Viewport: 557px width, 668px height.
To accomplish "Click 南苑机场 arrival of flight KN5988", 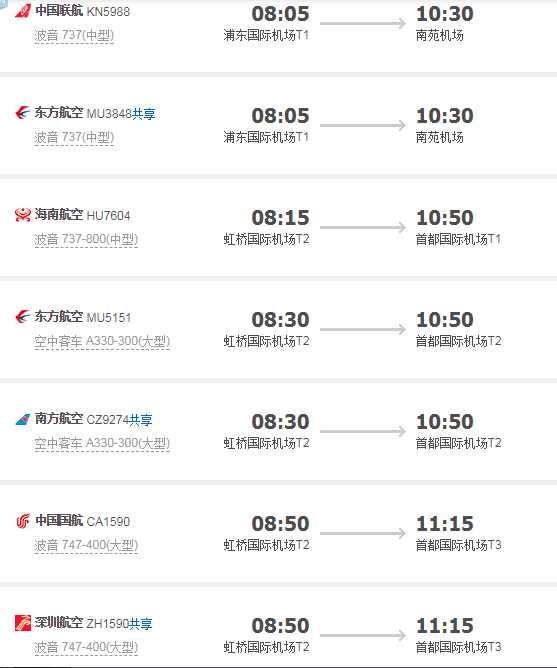I will tap(440, 35).
